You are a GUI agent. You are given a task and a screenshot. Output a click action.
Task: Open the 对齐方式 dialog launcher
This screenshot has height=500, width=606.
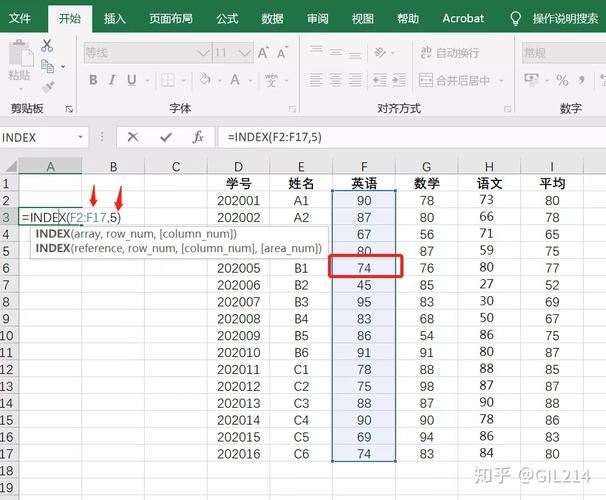click(x=507, y=109)
